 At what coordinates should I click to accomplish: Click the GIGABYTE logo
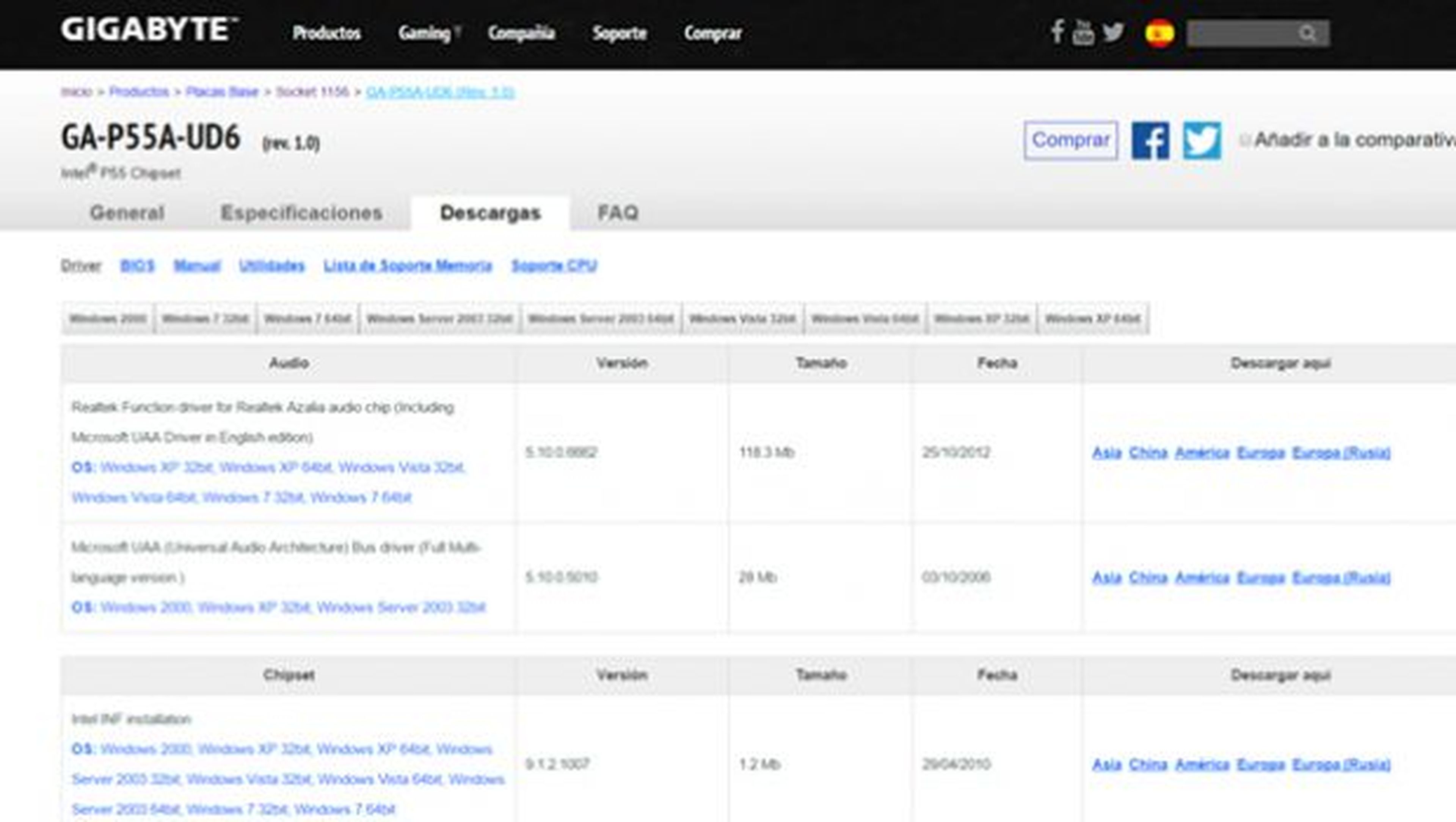pyautogui.click(x=149, y=29)
